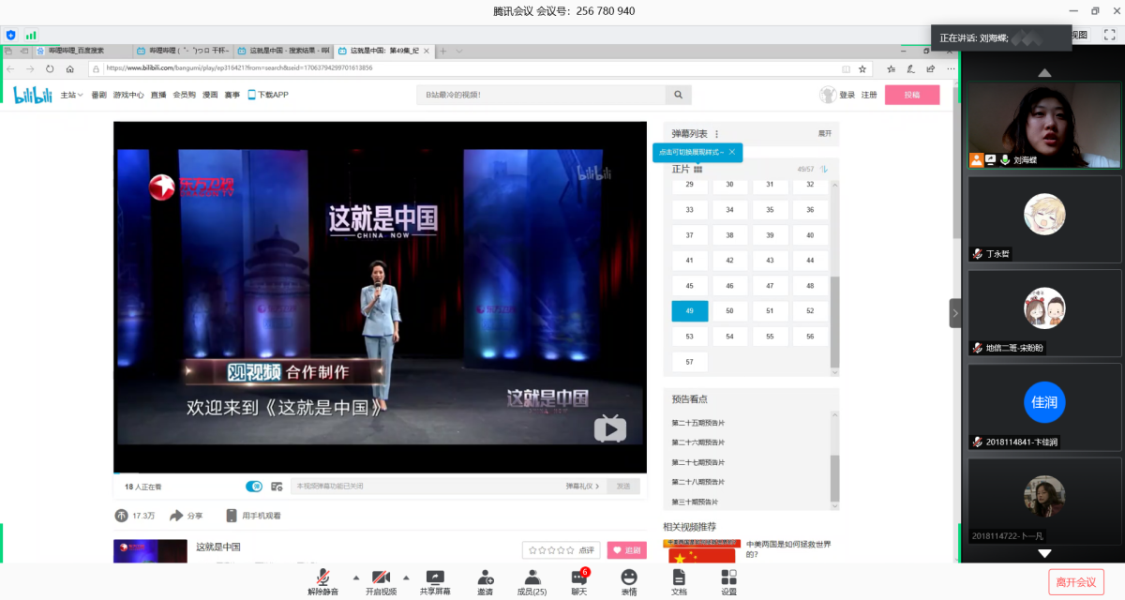Open danmaku list more options dots
Image resolution: width=1125 pixels, height=600 pixels.
coord(717,134)
